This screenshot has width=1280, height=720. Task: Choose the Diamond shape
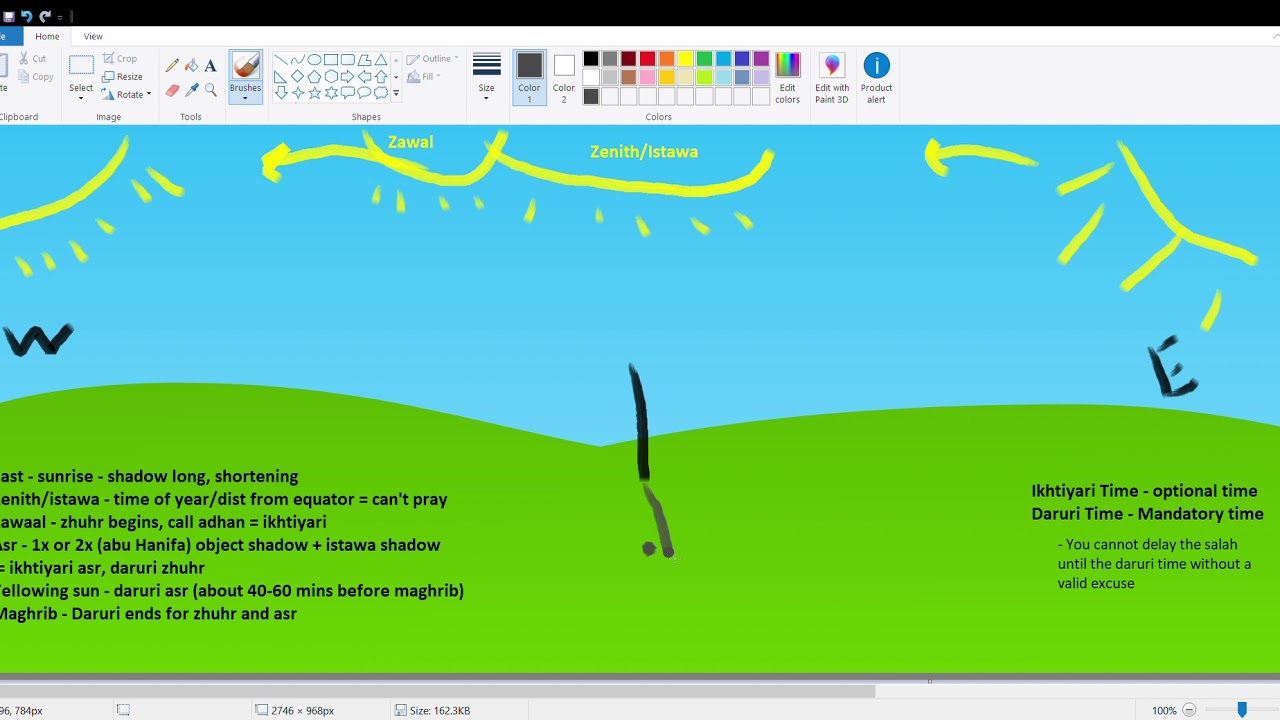click(297, 77)
